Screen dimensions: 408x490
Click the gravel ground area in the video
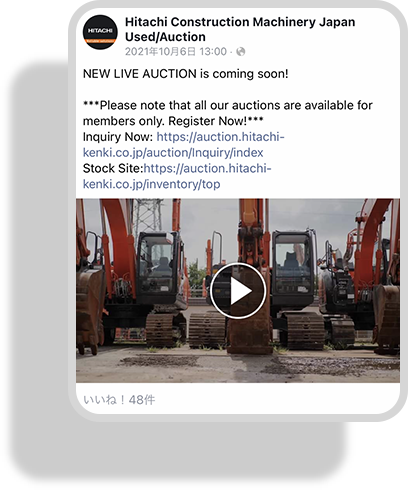(x=238, y=366)
